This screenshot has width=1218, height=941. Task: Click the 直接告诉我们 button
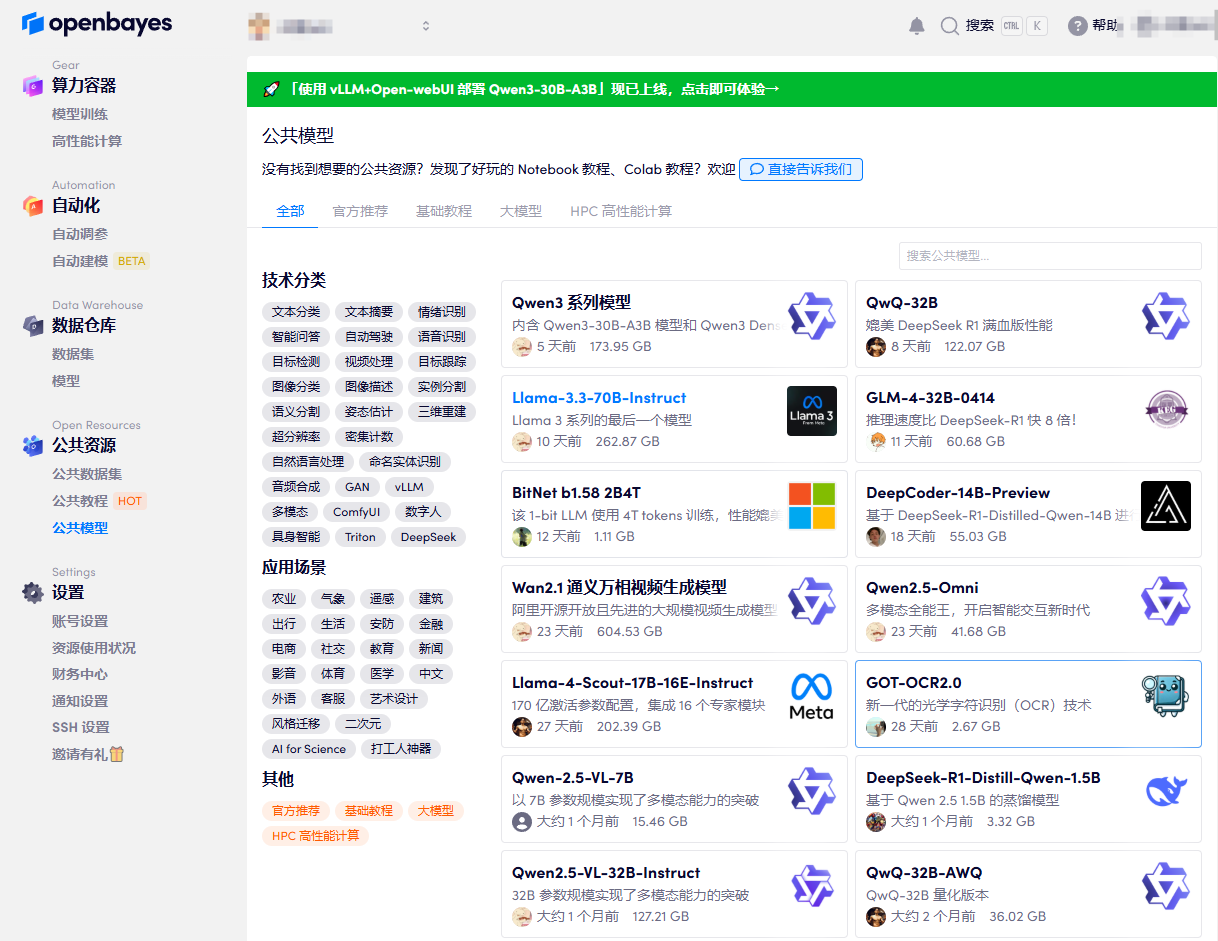click(800, 170)
